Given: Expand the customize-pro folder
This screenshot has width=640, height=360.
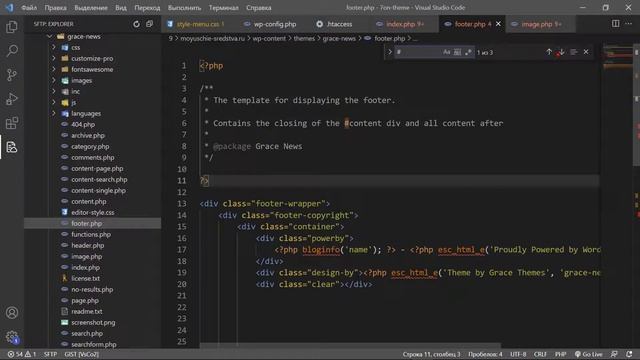Looking at the screenshot, I should point(53,58).
